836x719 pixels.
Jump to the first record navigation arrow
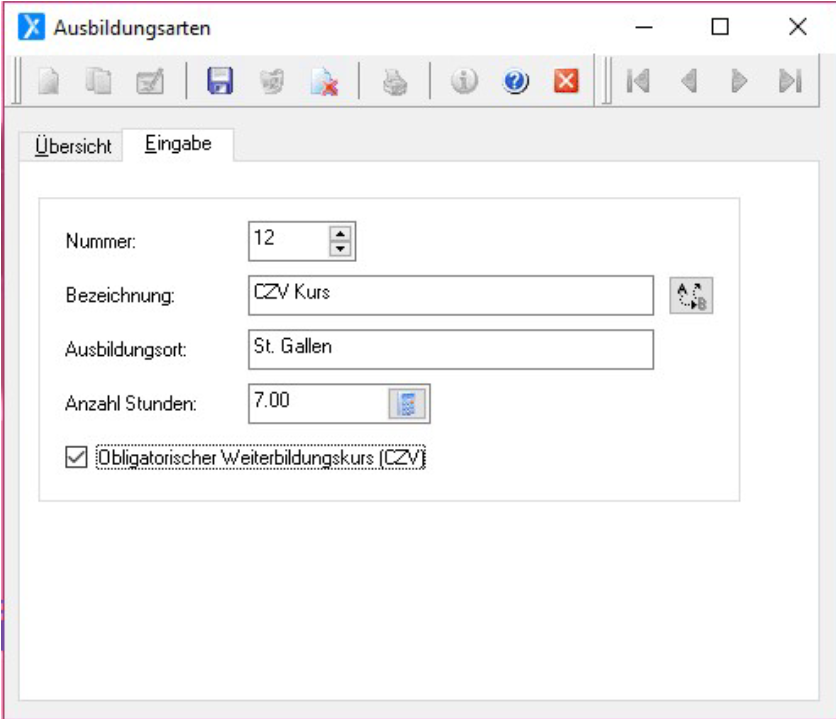pos(636,83)
